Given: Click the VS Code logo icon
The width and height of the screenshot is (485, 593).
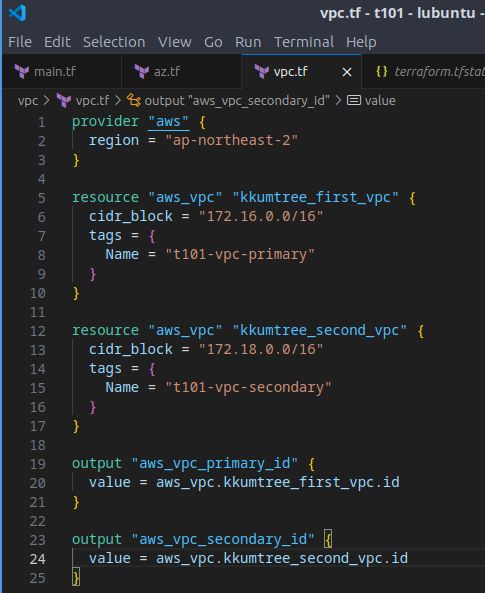Looking at the screenshot, I should (17, 13).
